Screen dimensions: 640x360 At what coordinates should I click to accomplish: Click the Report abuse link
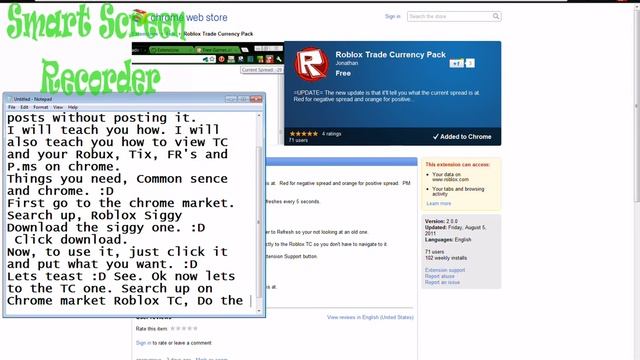pyautogui.click(x=439, y=276)
